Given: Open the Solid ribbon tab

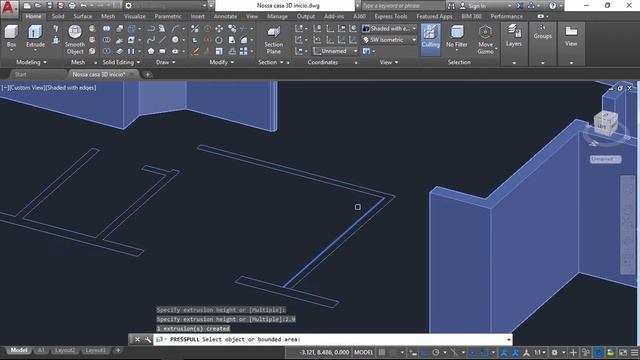Looking at the screenshot, I should pos(58,16).
